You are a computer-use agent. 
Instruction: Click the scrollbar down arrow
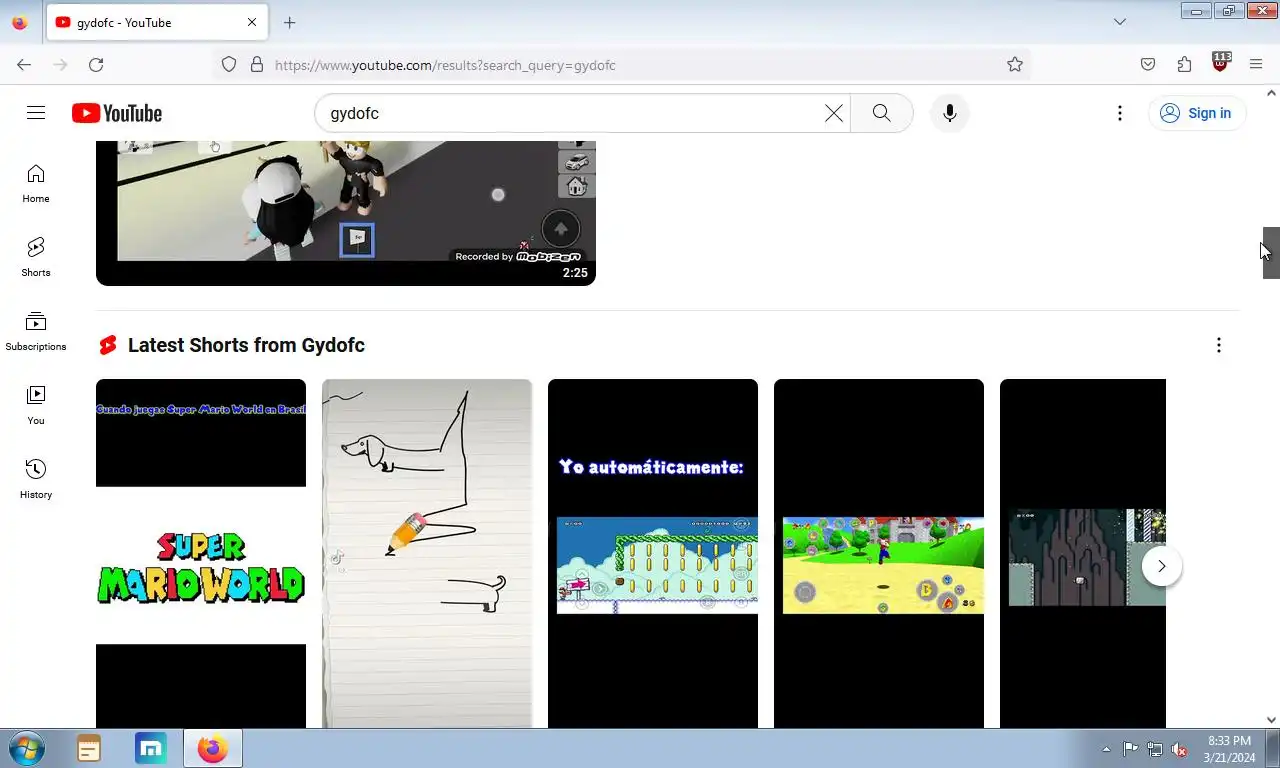coord(1271,720)
